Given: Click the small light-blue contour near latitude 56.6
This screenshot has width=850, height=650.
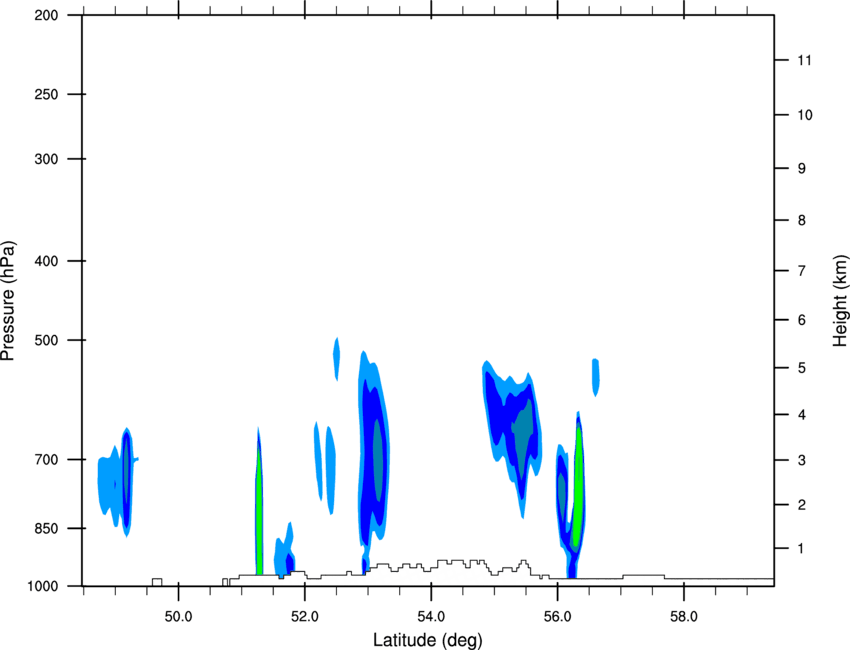Looking at the screenshot, I should coord(595,377).
